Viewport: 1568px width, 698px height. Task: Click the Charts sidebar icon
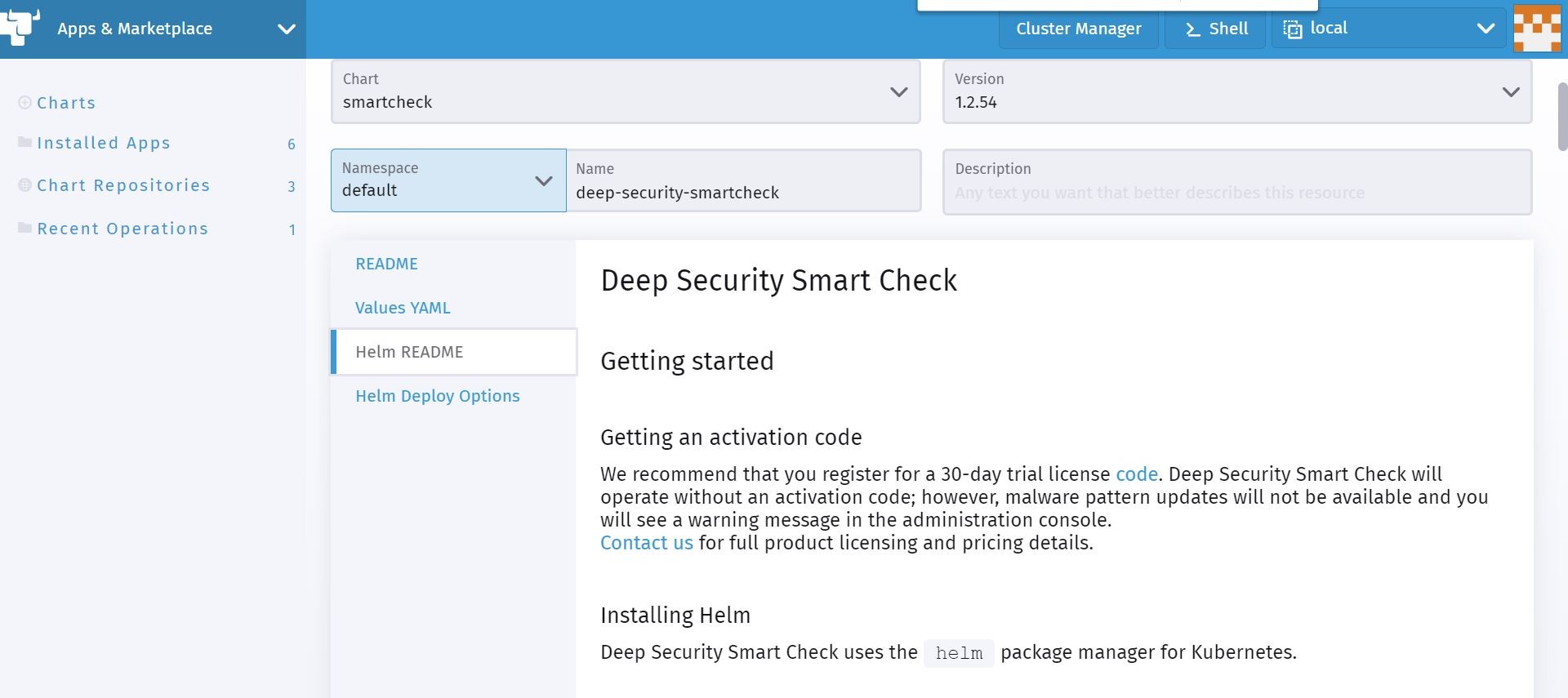(25, 103)
